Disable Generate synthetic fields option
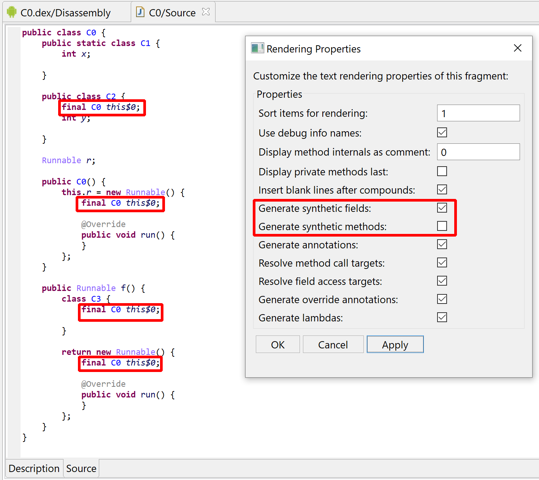This screenshot has width=539, height=480. pos(442,208)
